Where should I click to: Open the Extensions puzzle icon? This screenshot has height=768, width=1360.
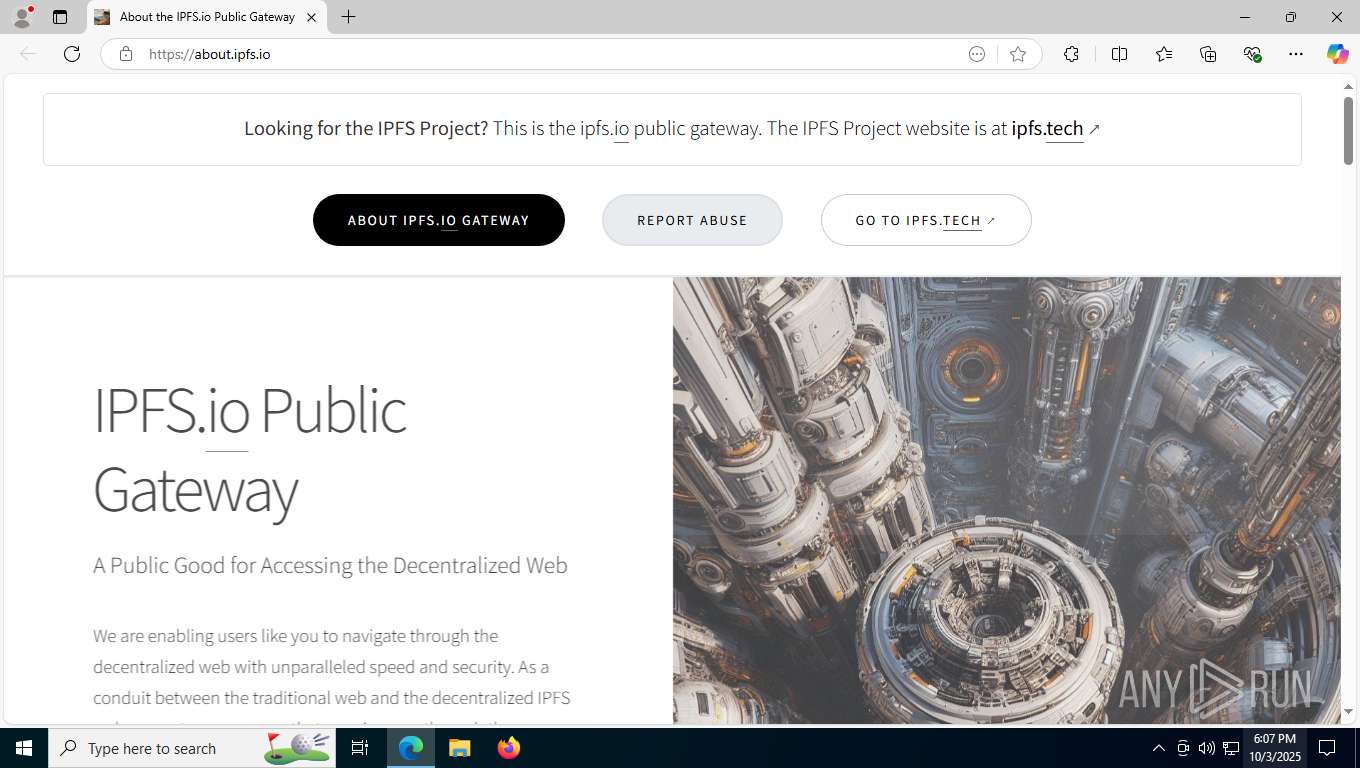pyautogui.click(x=1071, y=54)
